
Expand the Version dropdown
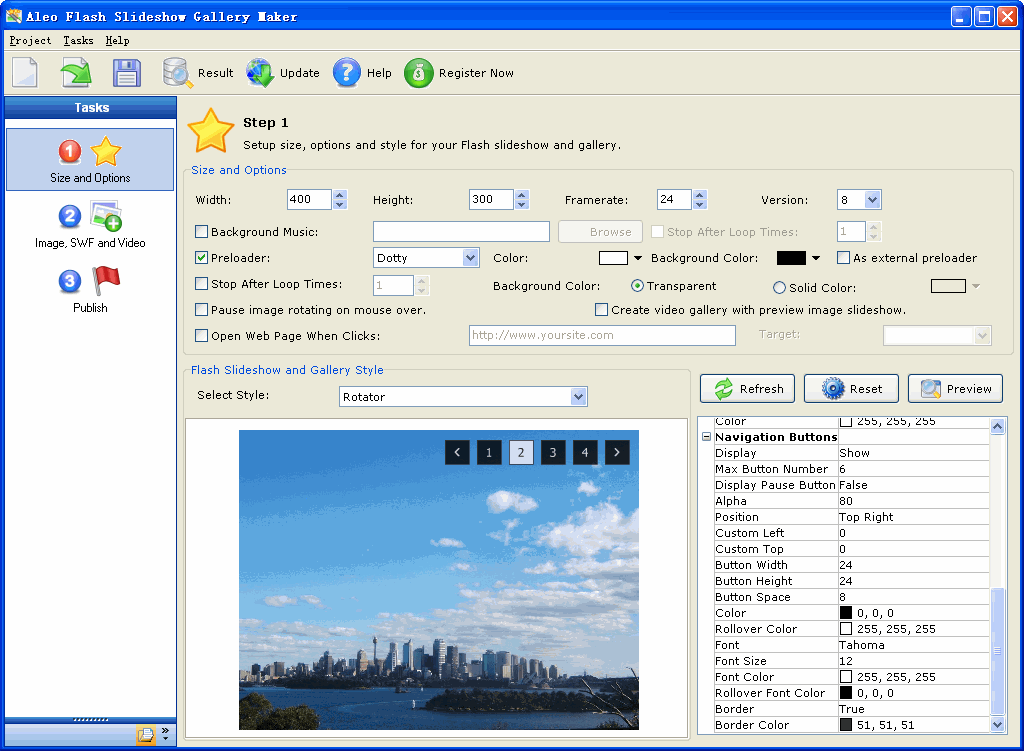872,200
